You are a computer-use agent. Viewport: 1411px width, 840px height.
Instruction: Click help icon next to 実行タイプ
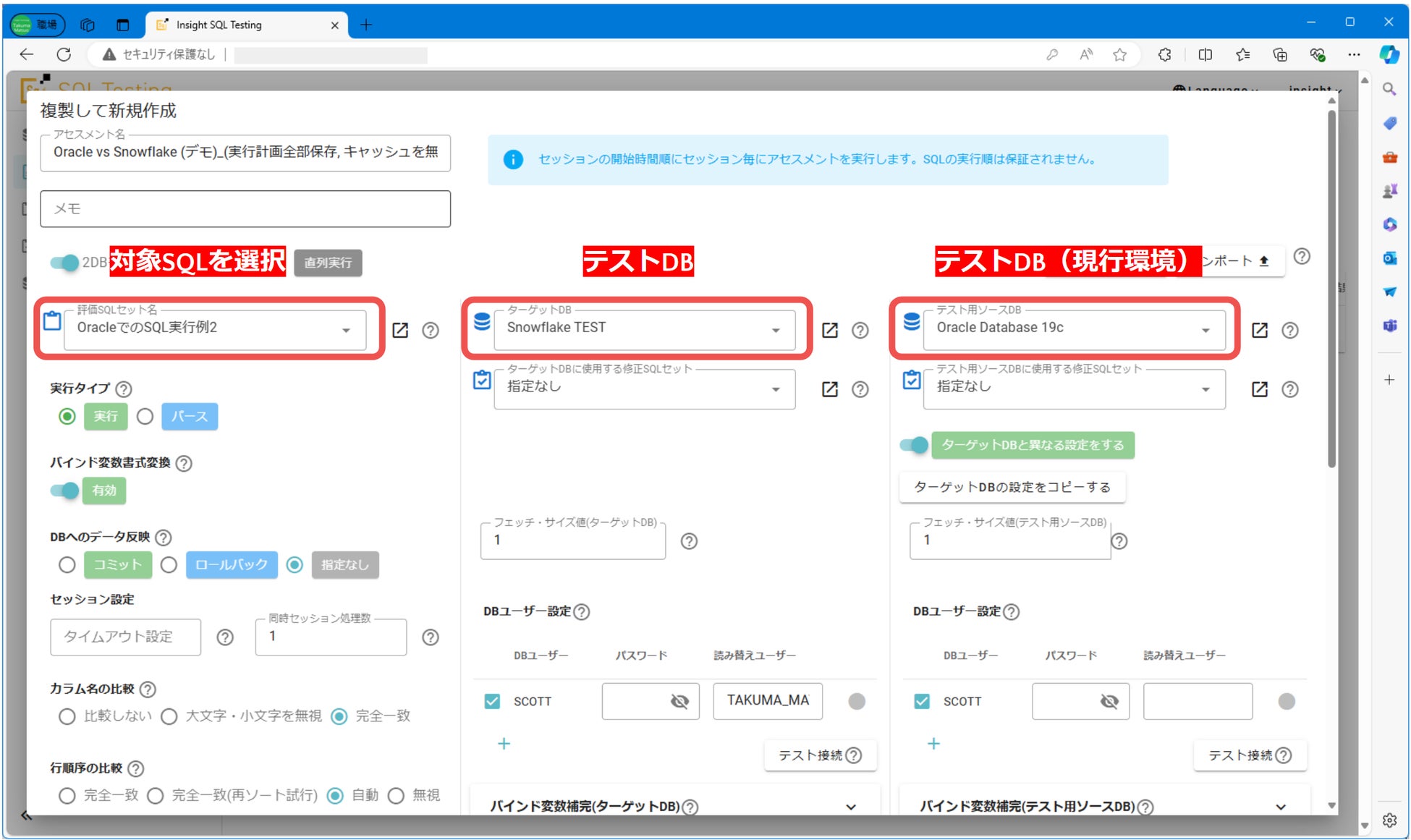pos(124,389)
